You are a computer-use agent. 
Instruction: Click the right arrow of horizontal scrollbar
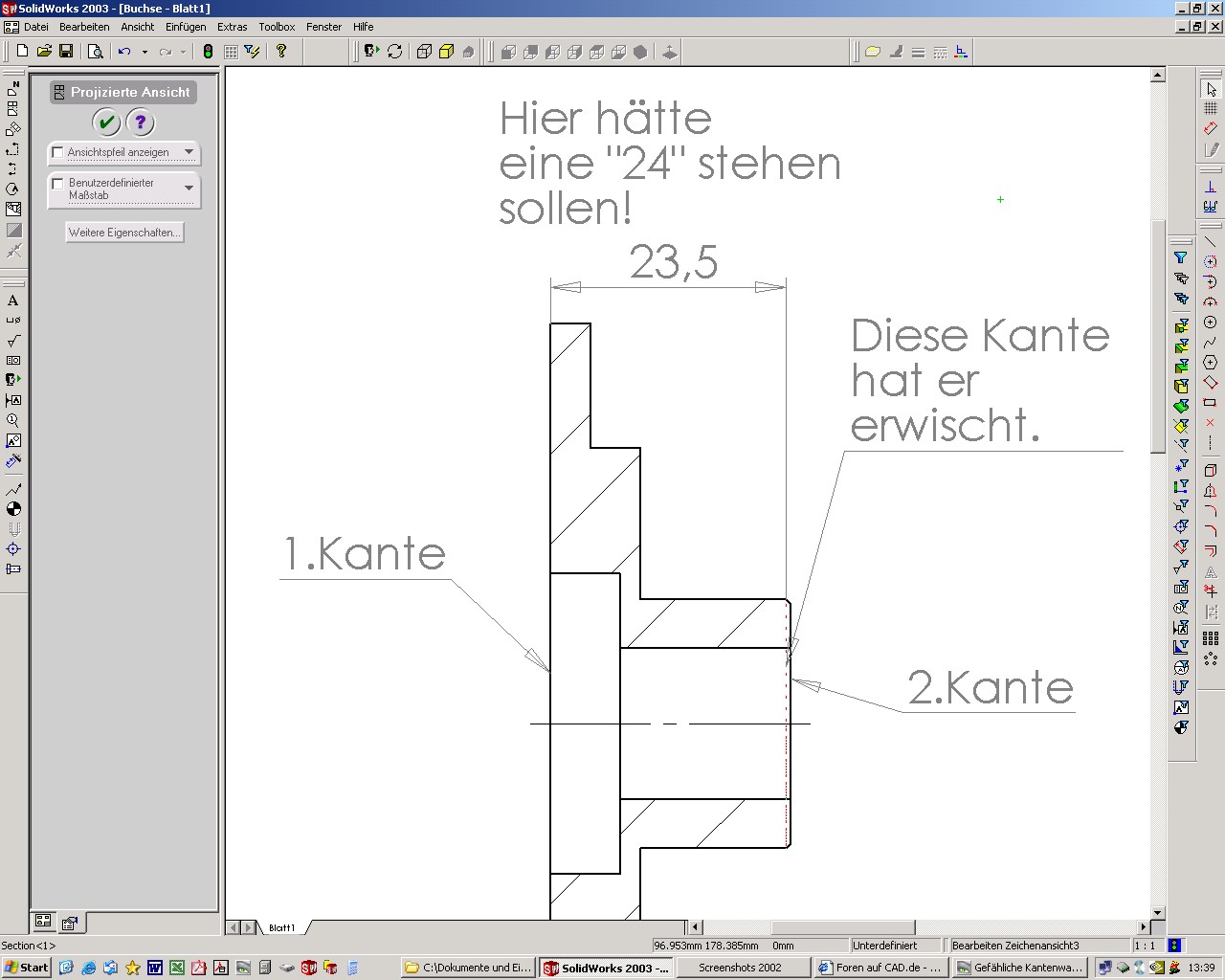coord(1143,927)
